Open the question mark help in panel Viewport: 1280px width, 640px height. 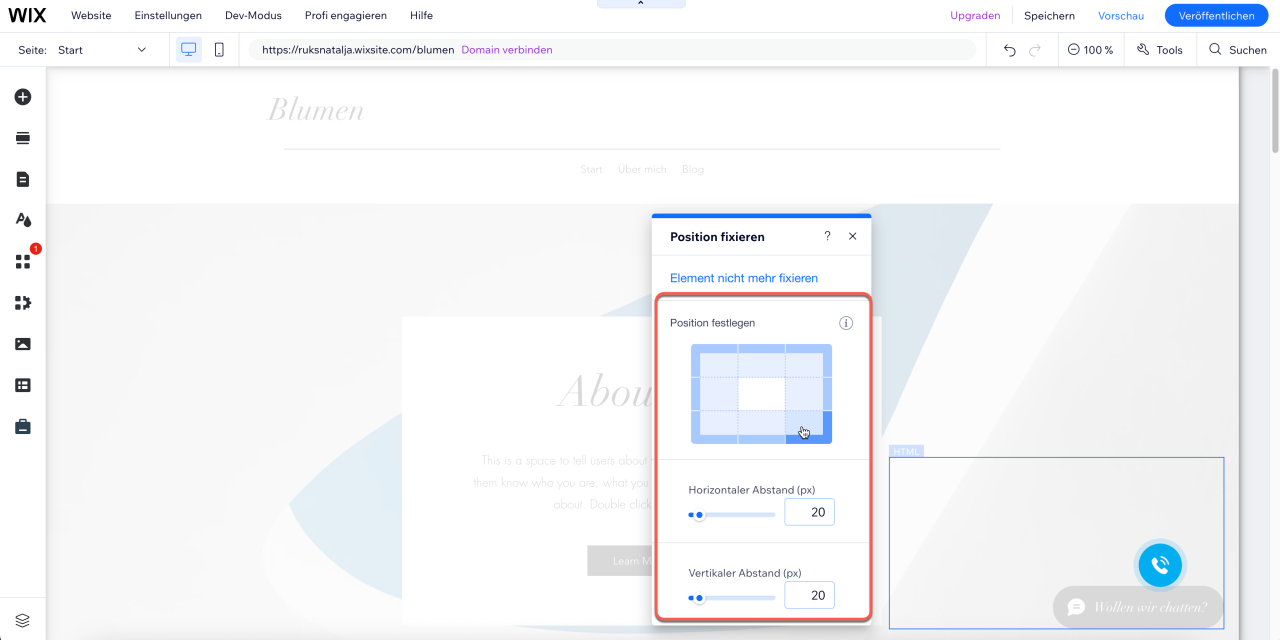[x=827, y=236]
